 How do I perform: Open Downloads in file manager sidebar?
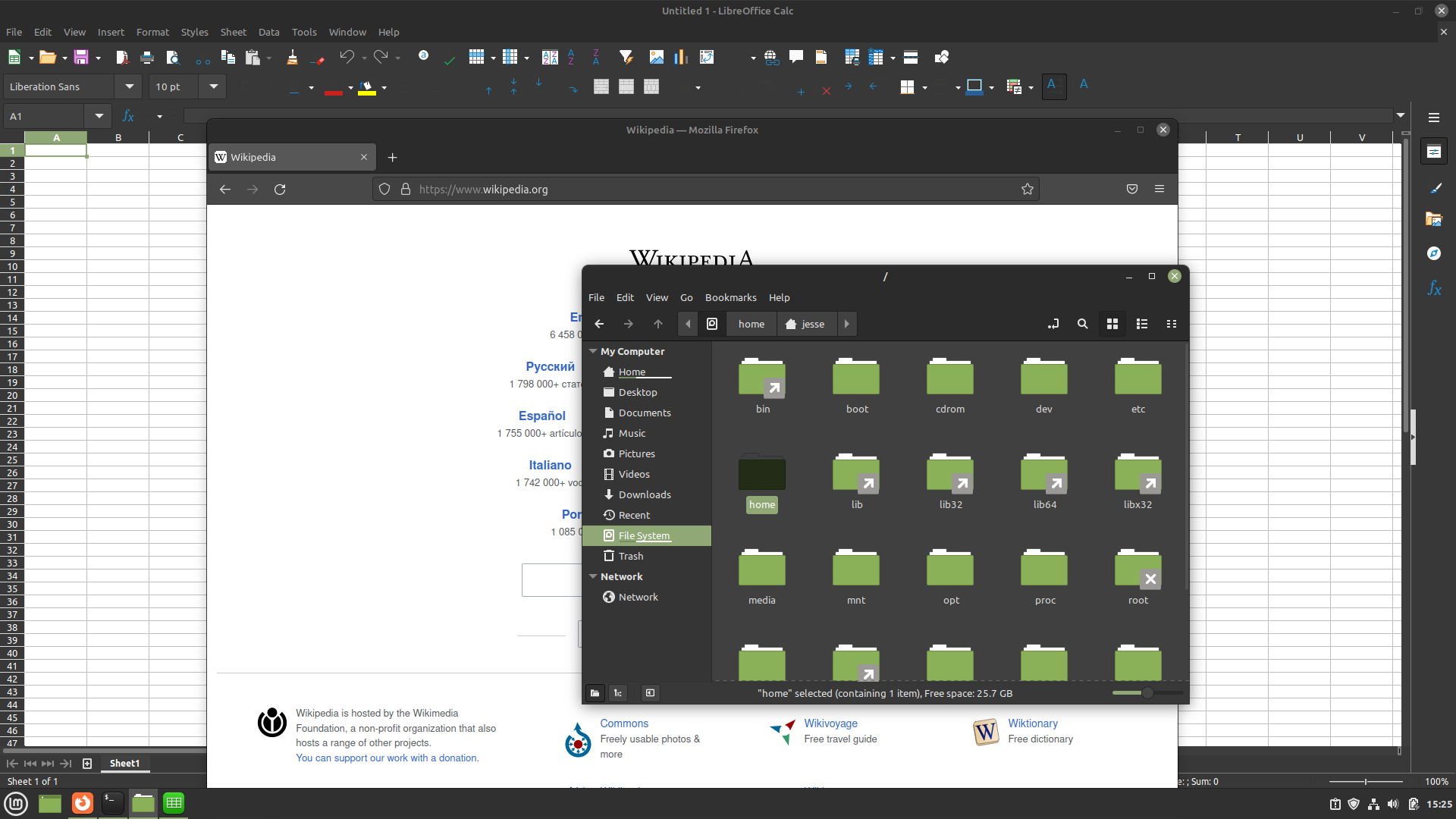[644, 494]
